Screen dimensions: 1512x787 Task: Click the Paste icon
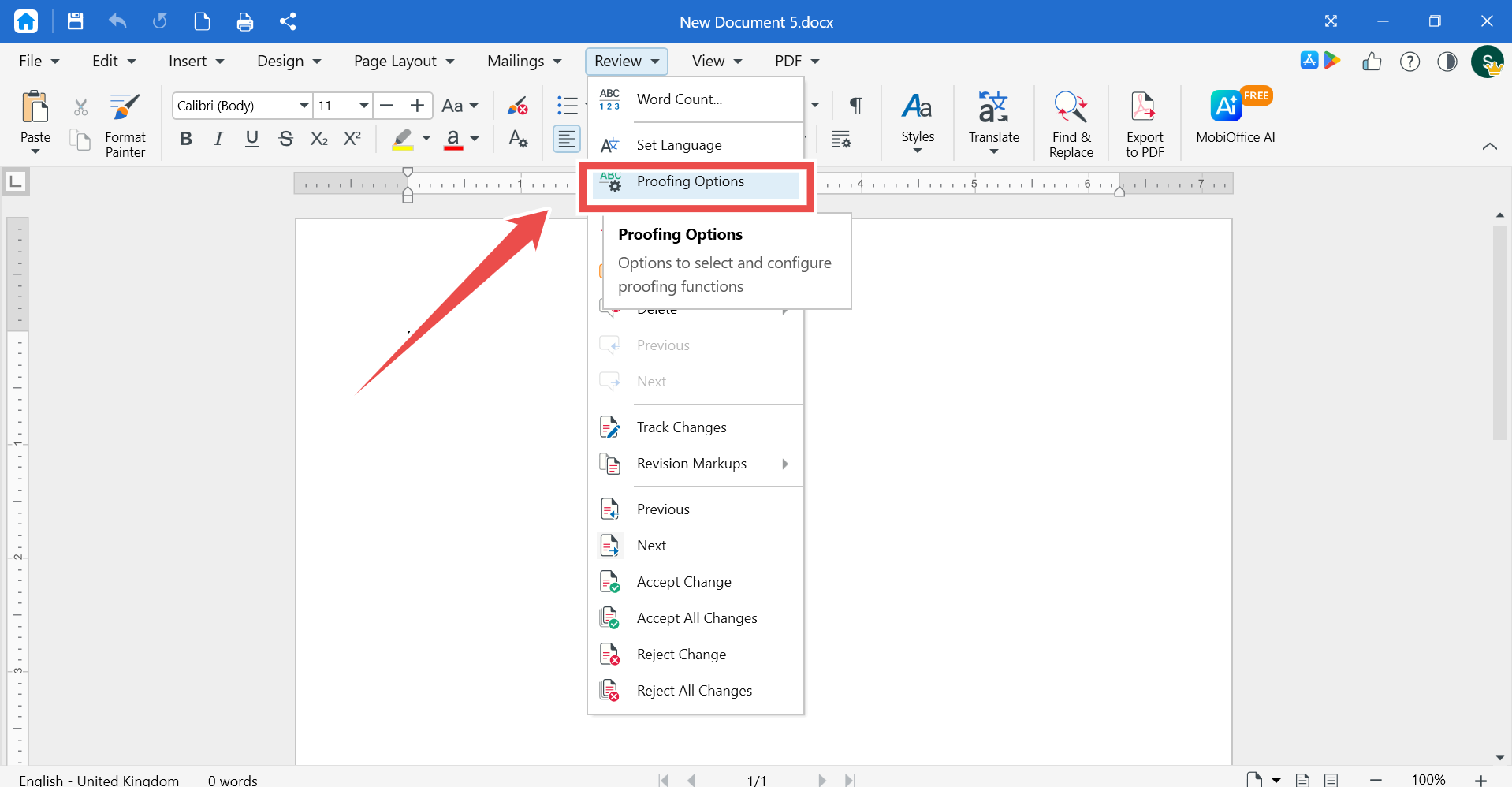tap(35, 107)
